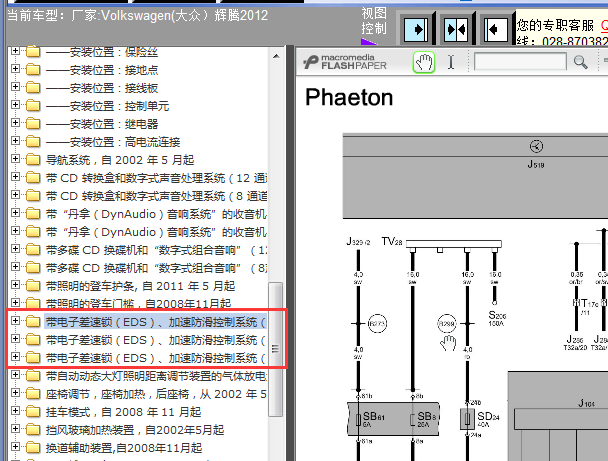This screenshot has width=608, height=461.
Task: Select 安装位置：控制单元 tree item
Action: [107, 106]
